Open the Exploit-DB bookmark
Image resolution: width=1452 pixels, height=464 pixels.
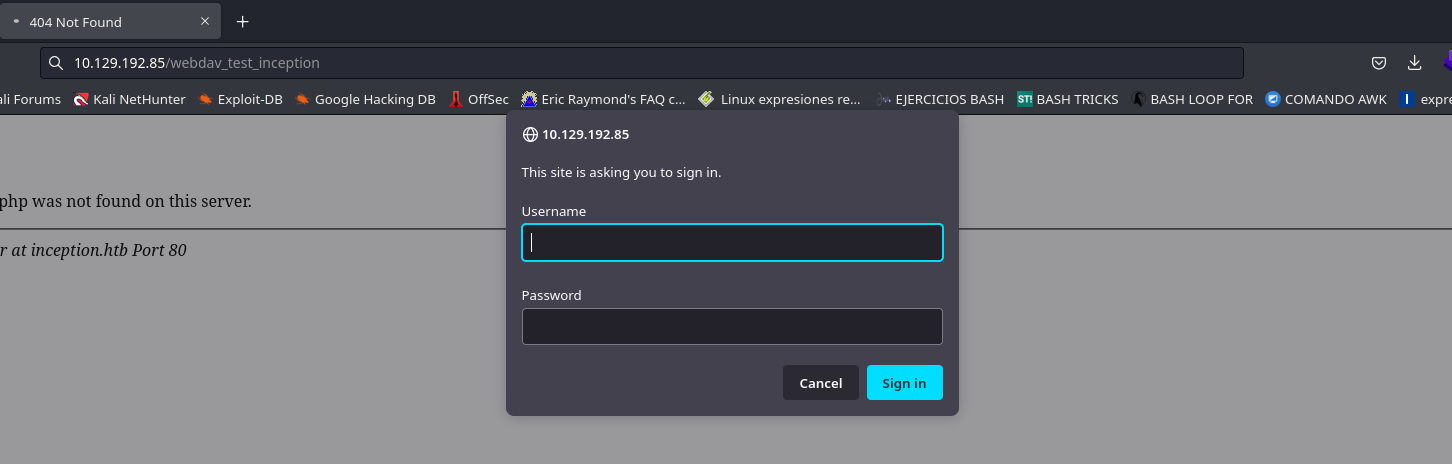point(240,99)
